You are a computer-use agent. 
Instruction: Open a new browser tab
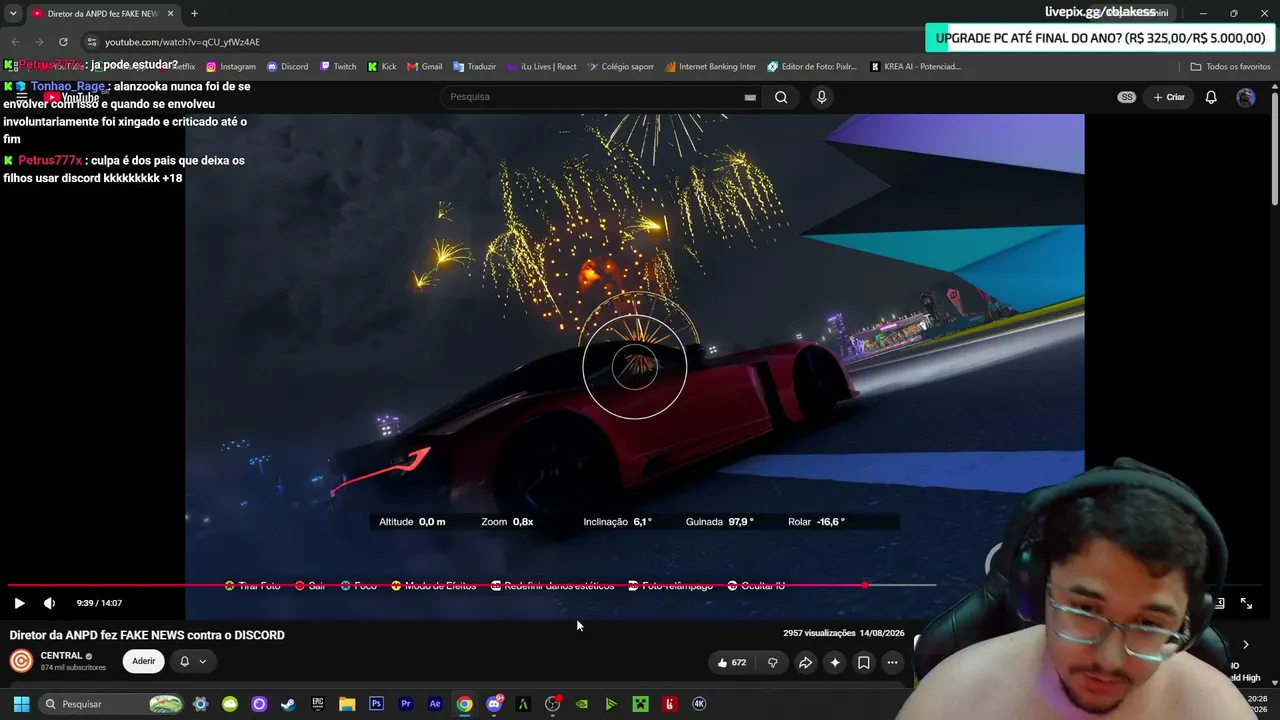point(194,13)
